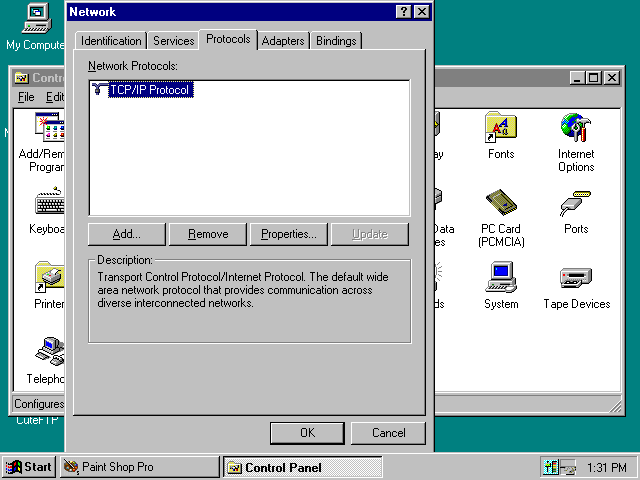Click the 1:31 PM taskbar clock
This screenshot has width=640, height=480.
tap(606, 467)
